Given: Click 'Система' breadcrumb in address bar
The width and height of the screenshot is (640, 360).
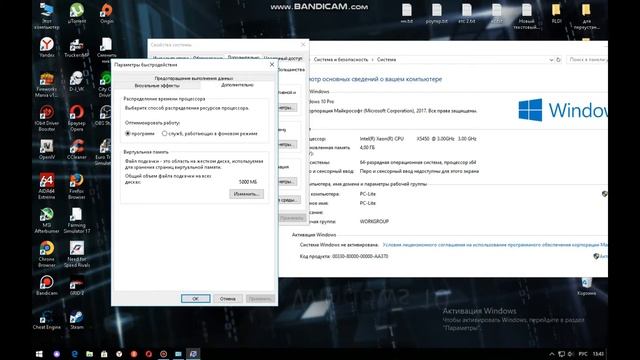Looking at the screenshot, I should pyautogui.click(x=386, y=60).
